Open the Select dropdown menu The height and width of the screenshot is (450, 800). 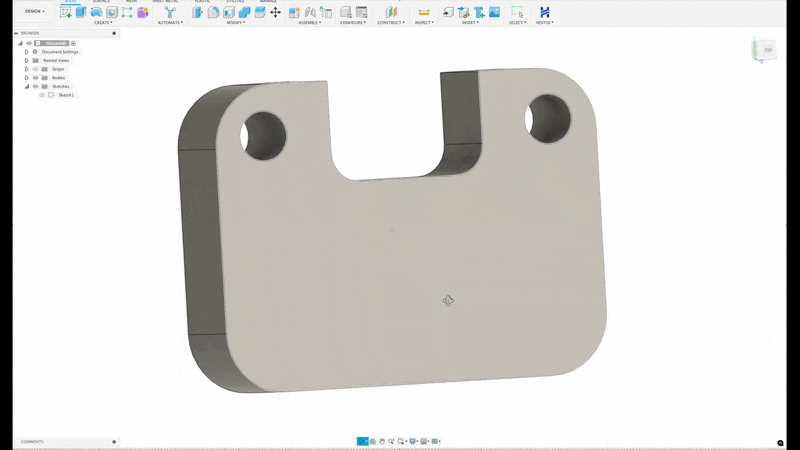tap(517, 22)
